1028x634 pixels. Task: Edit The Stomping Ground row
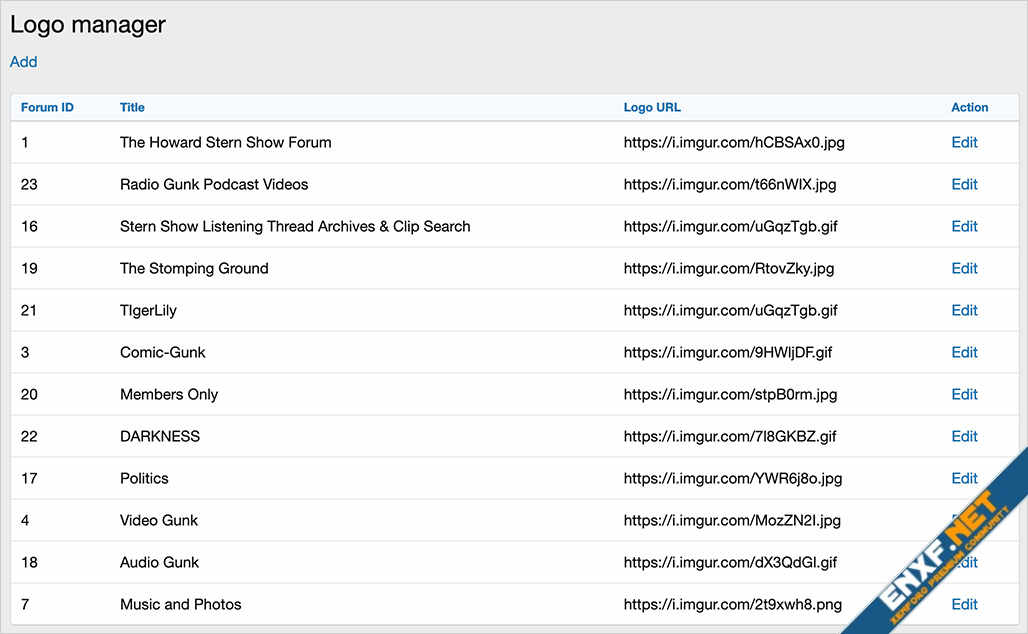click(964, 268)
